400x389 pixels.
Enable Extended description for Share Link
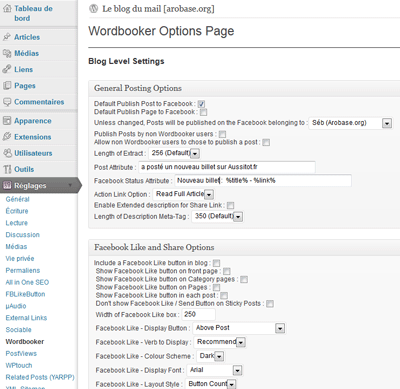230,205
